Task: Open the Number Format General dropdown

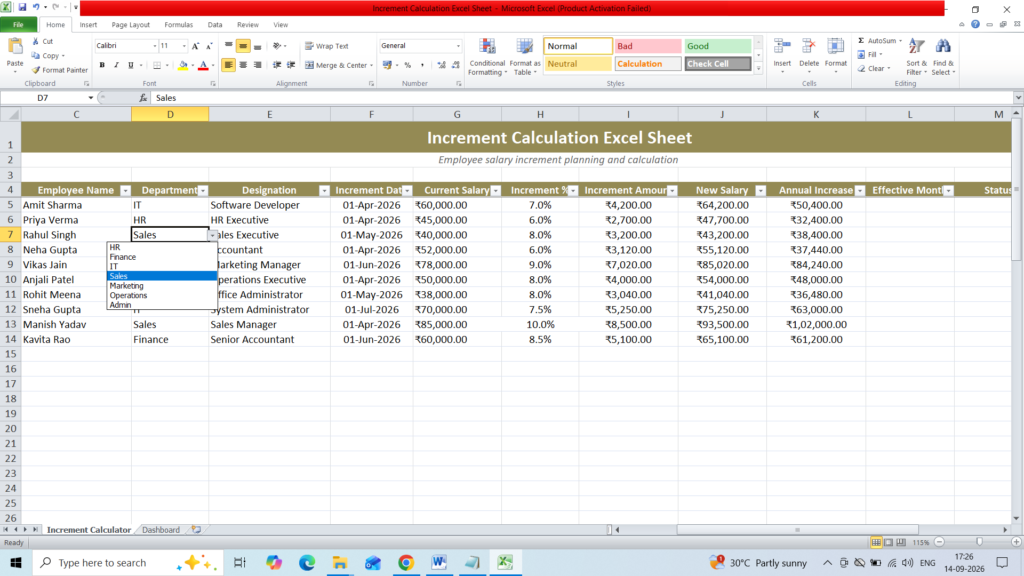Action: (457, 46)
